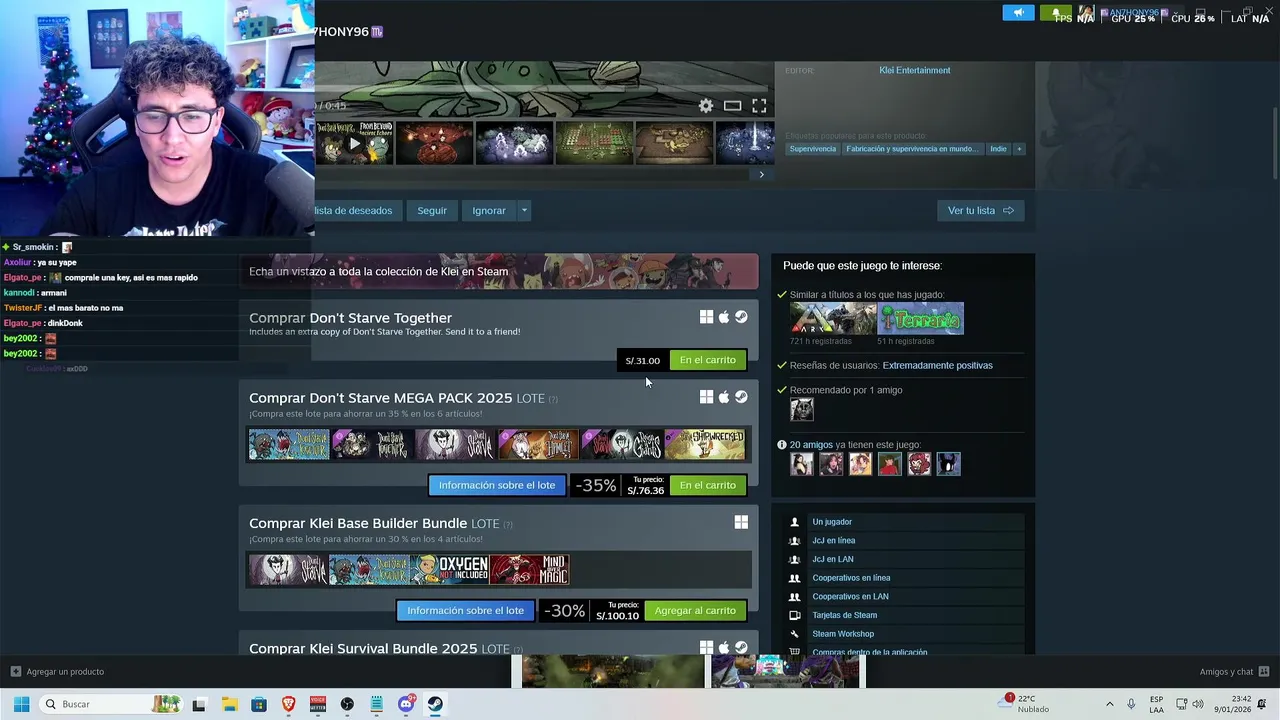Open MEGA PACK LOTE help question mark
This screenshot has height=720, width=1280.
pos(553,399)
